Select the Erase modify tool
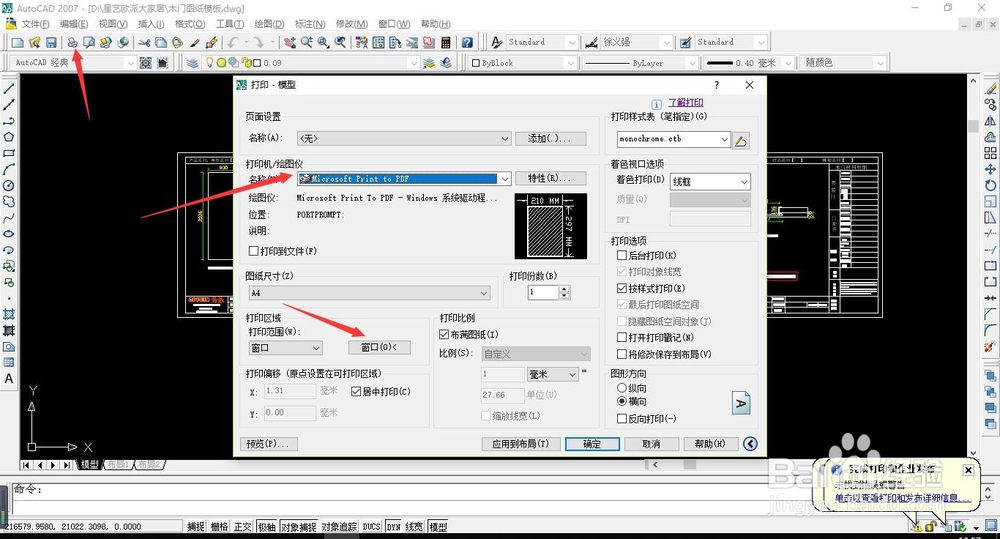Screen dimensions: 1000x539 [x=990, y=89]
